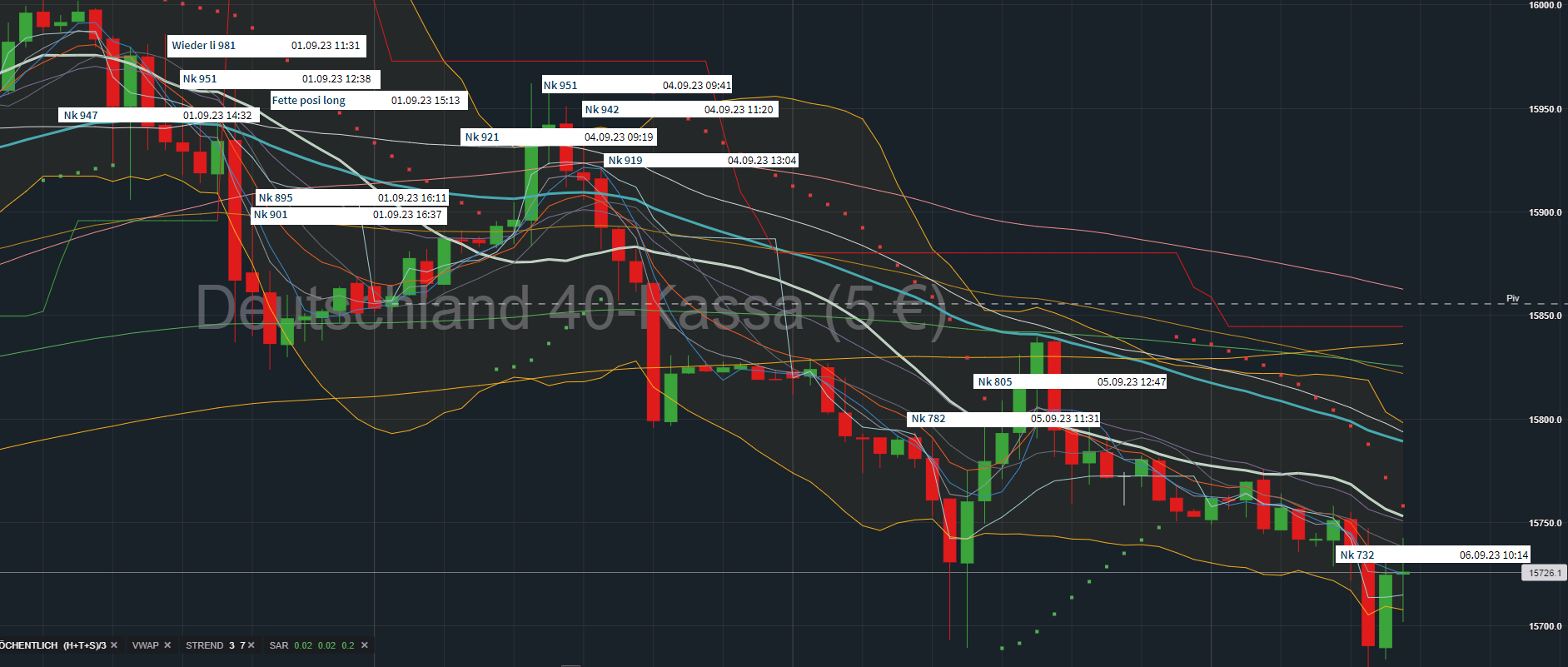Select the 'Nk 942' 11:20 annotation

[680, 110]
